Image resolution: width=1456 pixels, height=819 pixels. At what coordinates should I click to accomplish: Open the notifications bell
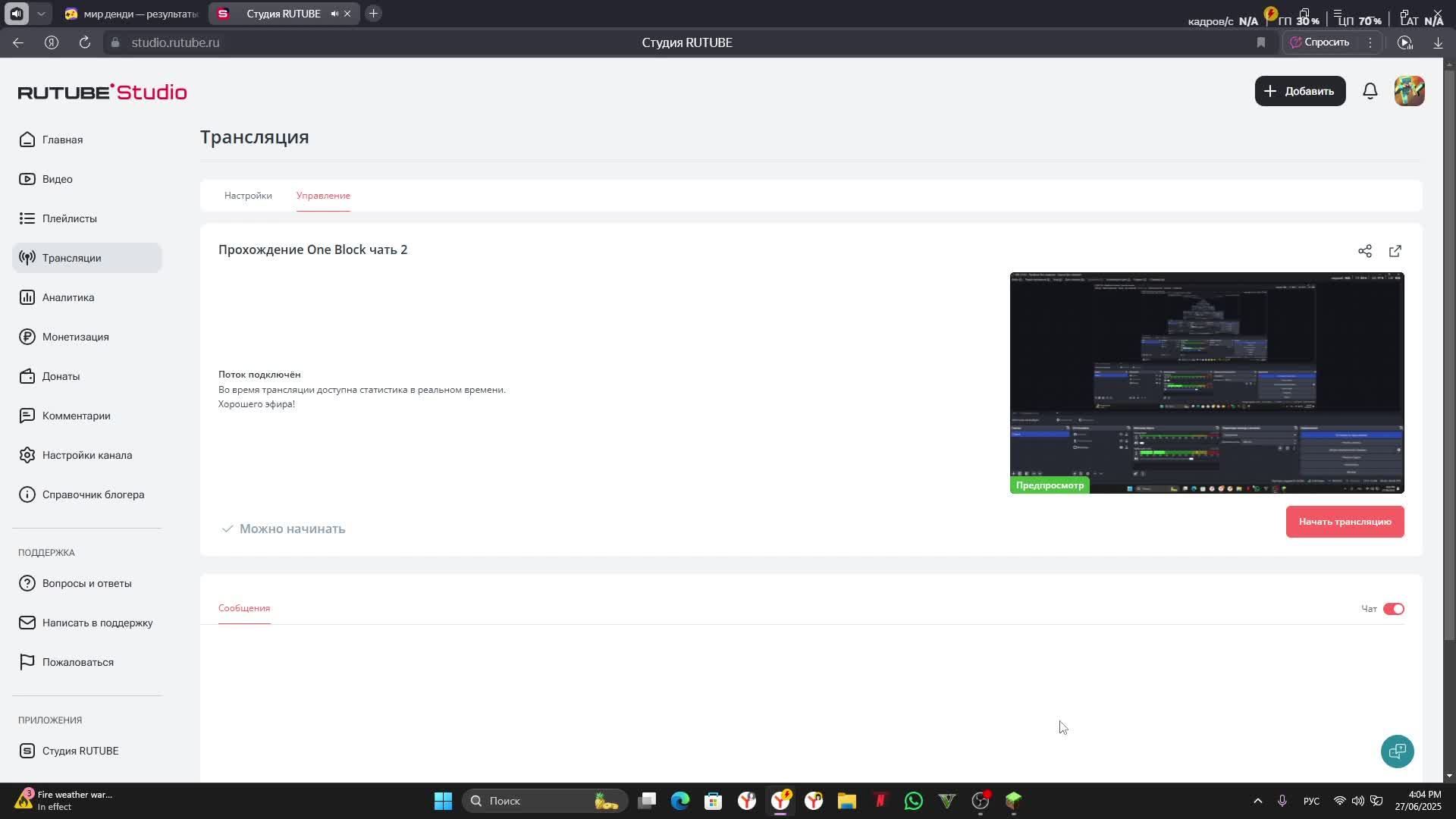tap(1370, 91)
